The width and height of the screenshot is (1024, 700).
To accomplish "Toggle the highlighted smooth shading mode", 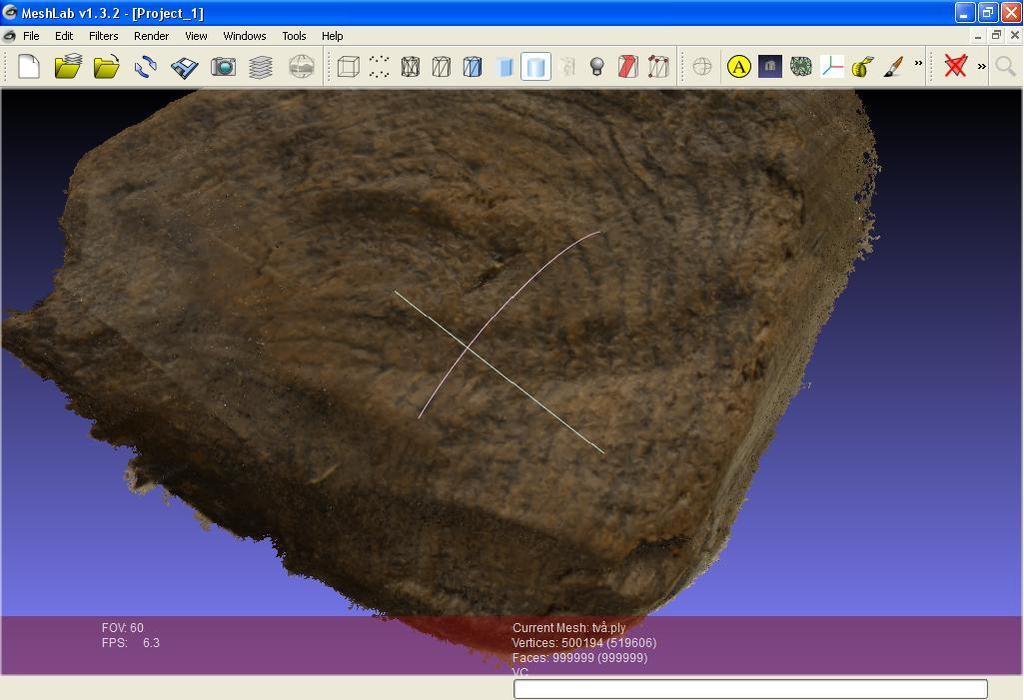I will 536,67.
